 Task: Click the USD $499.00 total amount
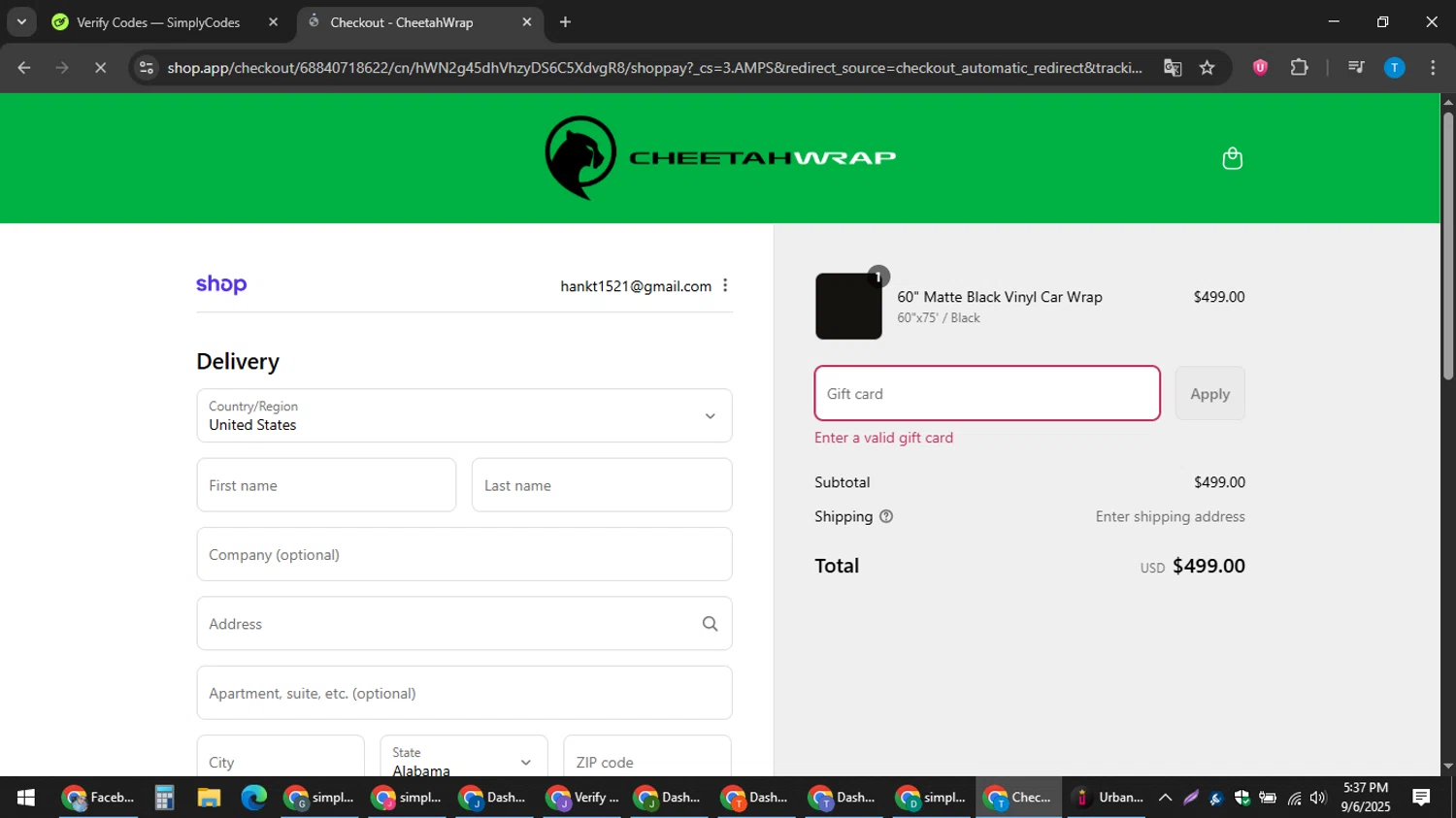click(x=1193, y=566)
